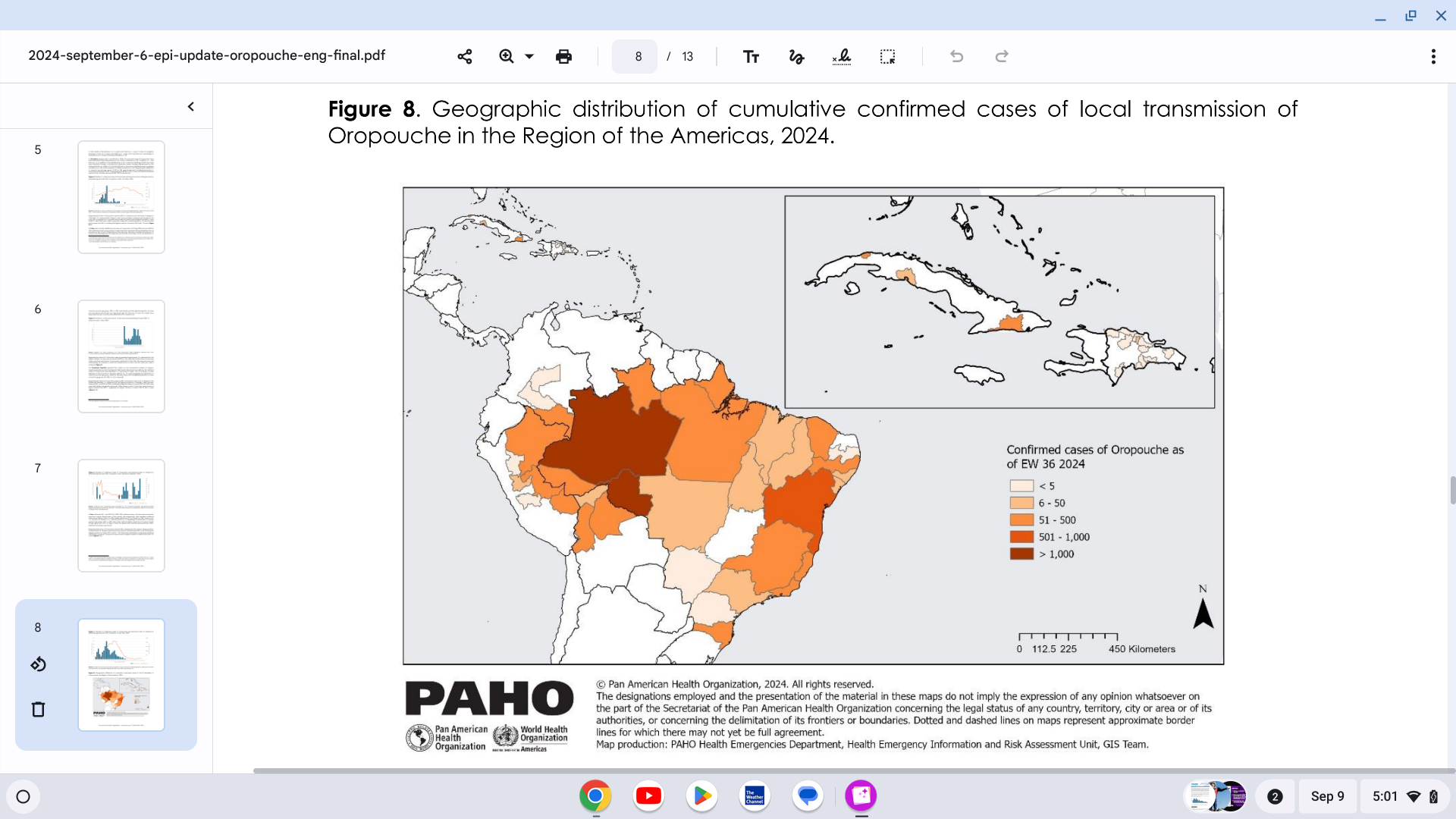Click the horizontal scrollbar at bottom
Viewport: 1456px width, 819px height.
coord(849,770)
